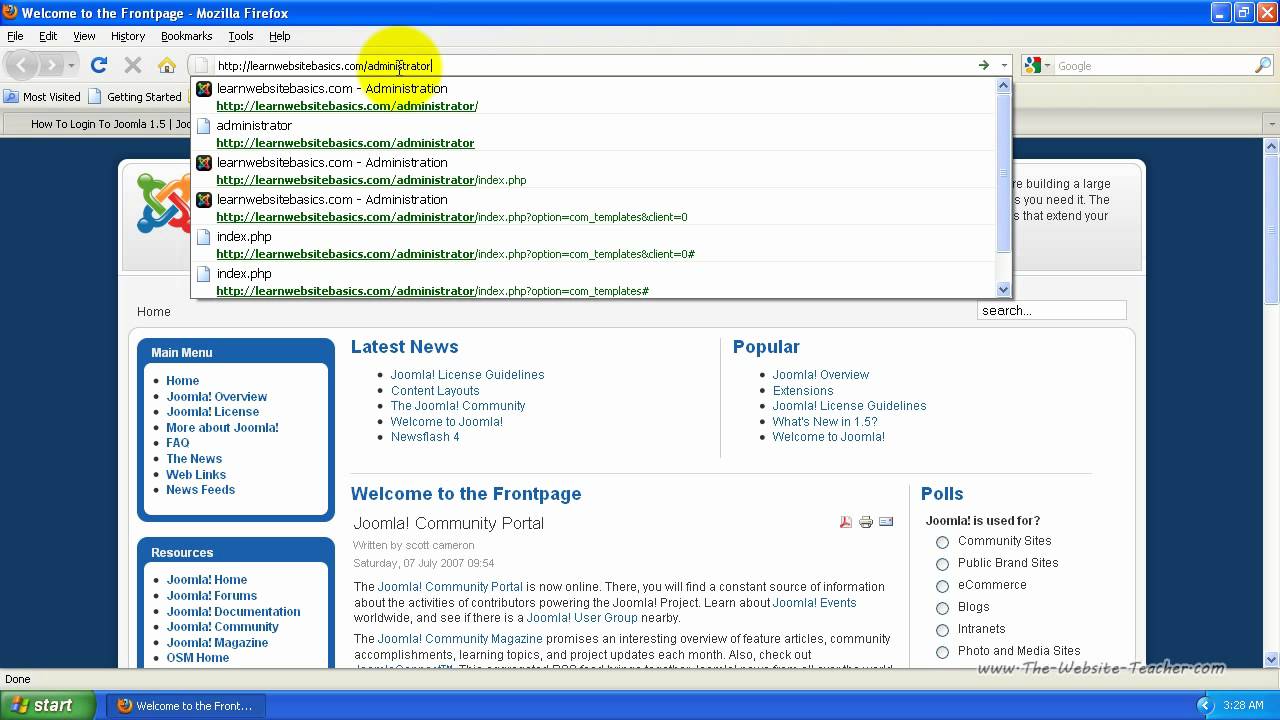Click the PDF icon of the article
The height and width of the screenshot is (720, 1280).
point(846,522)
